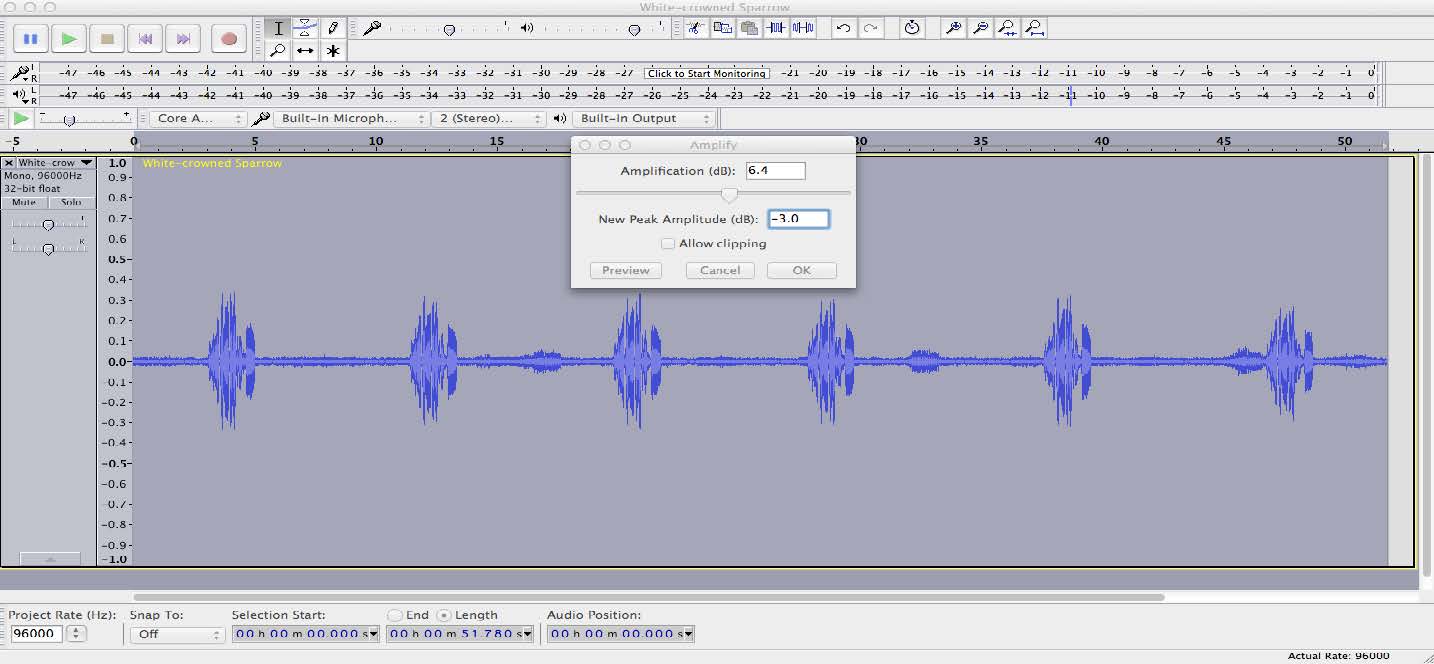Select the Time Shift tool
This screenshot has height=664, width=1434.
click(306, 49)
